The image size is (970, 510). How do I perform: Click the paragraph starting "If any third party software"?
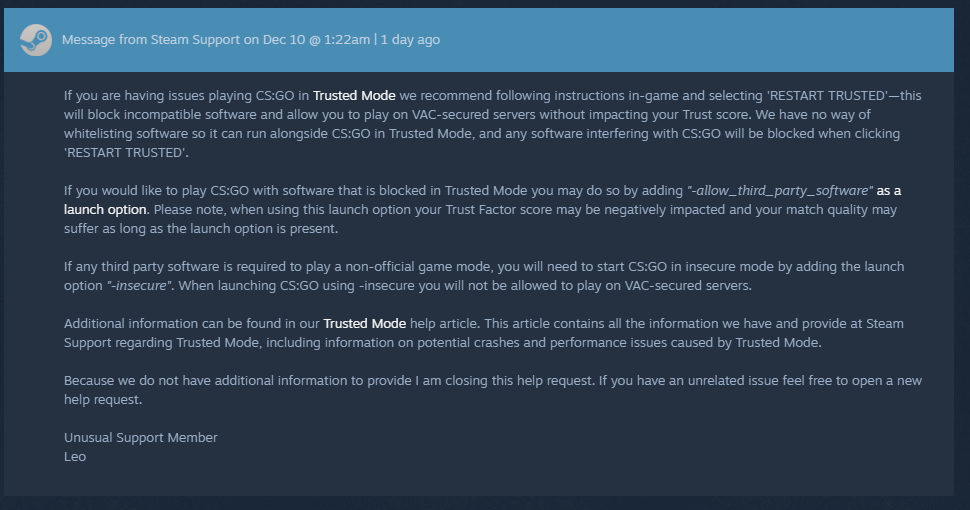coord(480,277)
